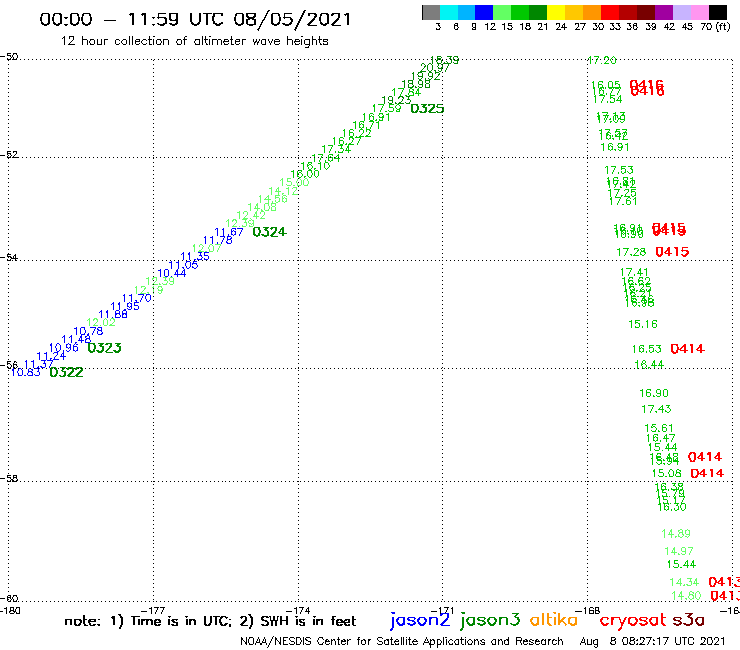Click the pink swatch in the color scale
Screen dimensions: 740x650
pyautogui.click(x=700, y=12)
